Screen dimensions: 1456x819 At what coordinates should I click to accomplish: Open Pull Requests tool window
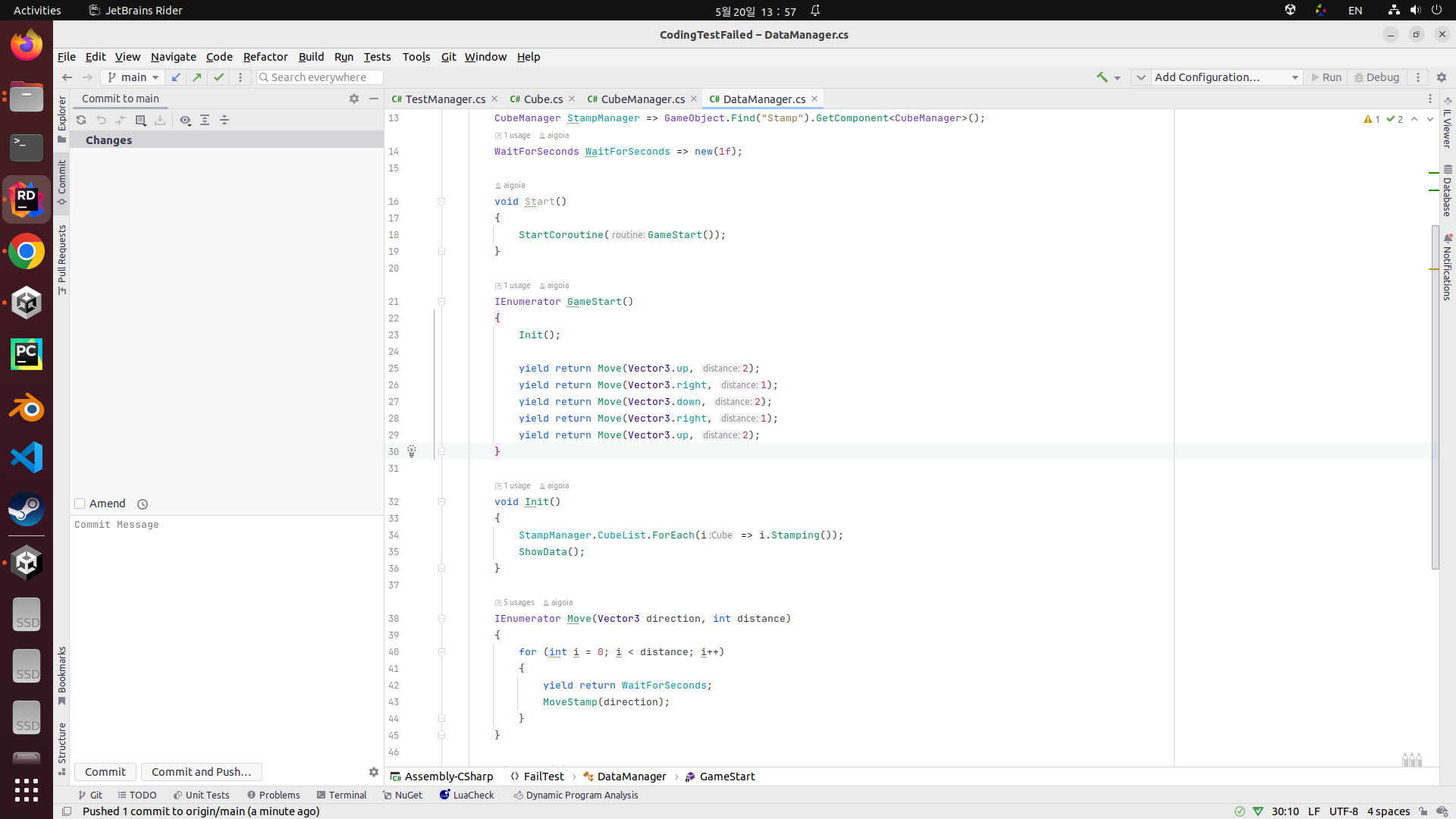(x=62, y=259)
